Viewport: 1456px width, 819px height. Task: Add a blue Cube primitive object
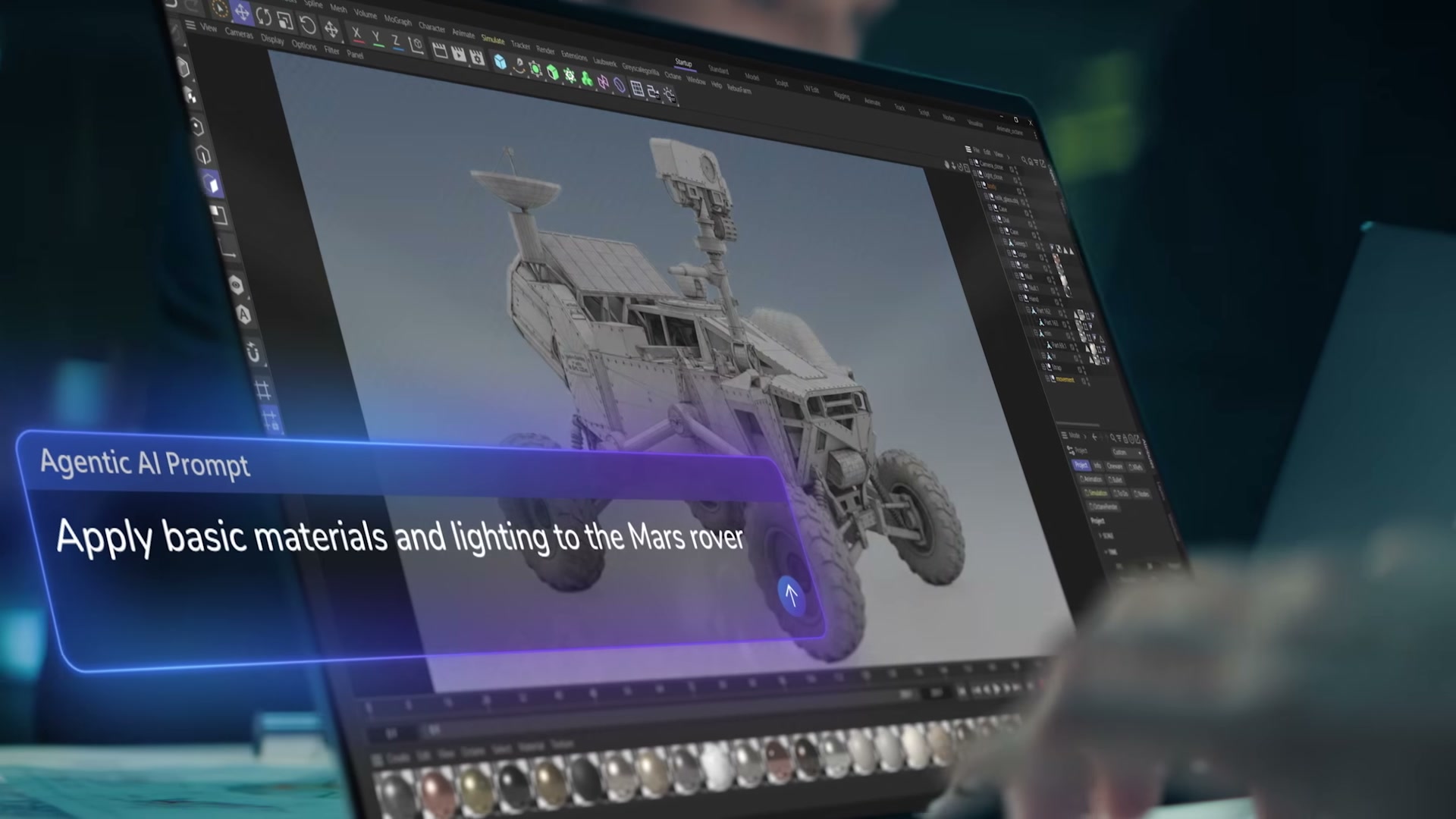point(500,62)
